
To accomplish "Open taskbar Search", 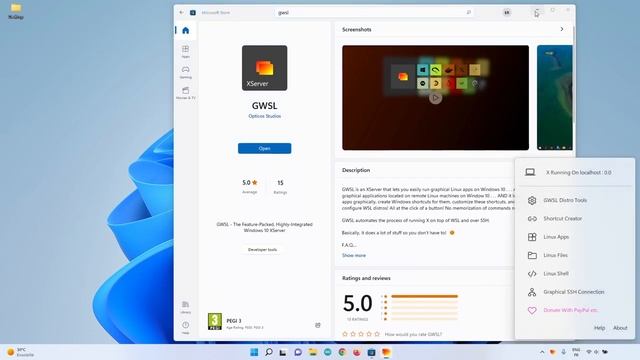I will pyautogui.click(x=269, y=352).
